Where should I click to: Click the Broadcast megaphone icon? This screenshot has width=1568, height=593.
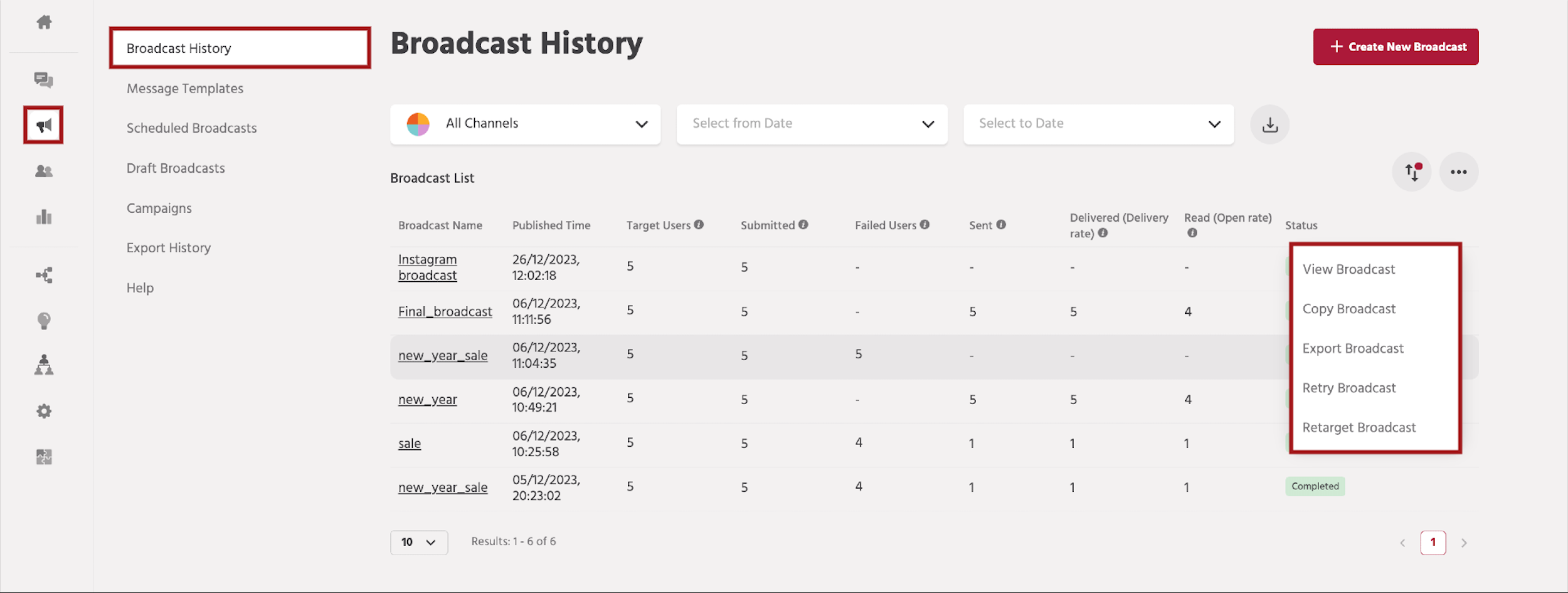pyautogui.click(x=42, y=125)
